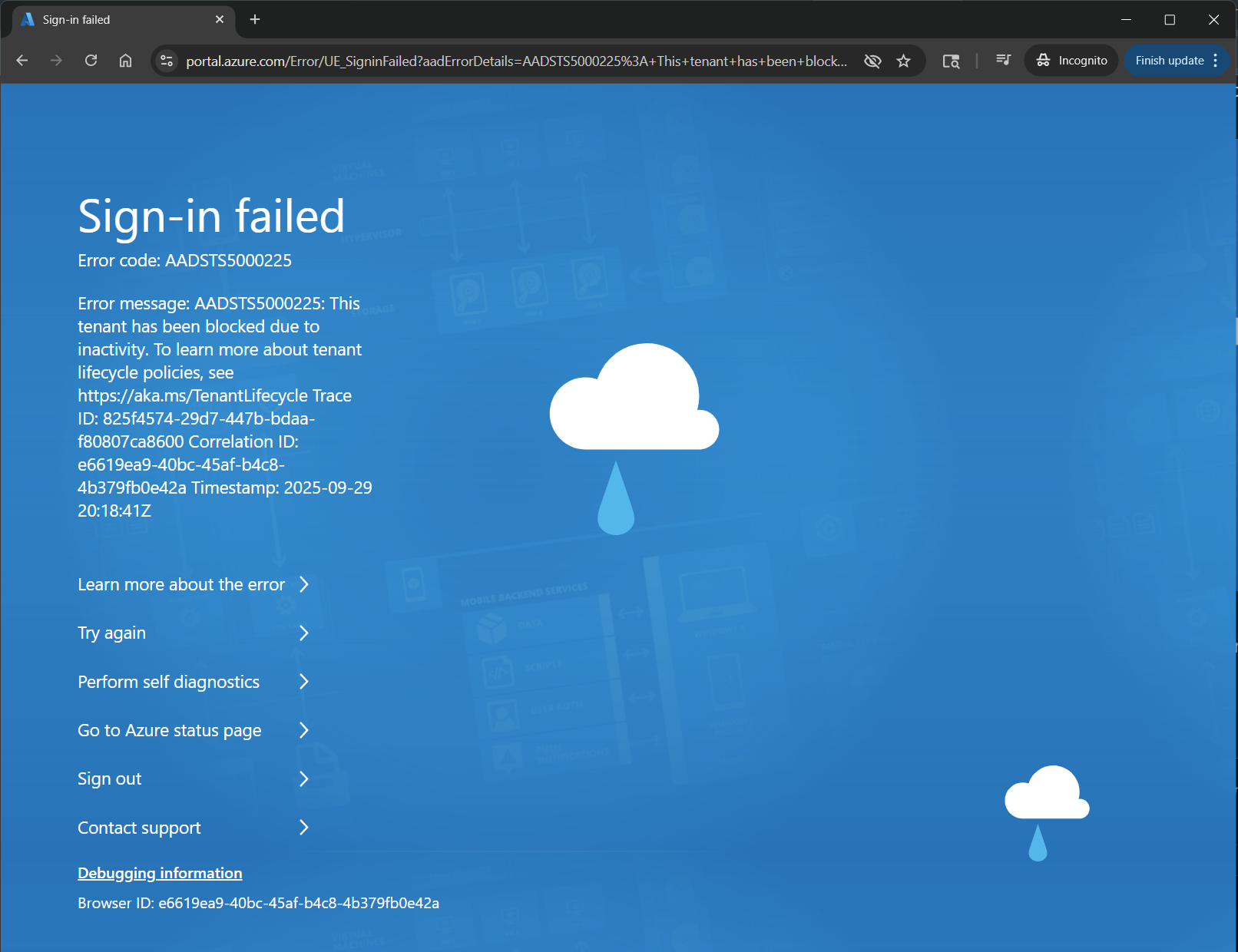
Task: Open a new browser tab
Action: pyautogui.click(x=255, y=20)
